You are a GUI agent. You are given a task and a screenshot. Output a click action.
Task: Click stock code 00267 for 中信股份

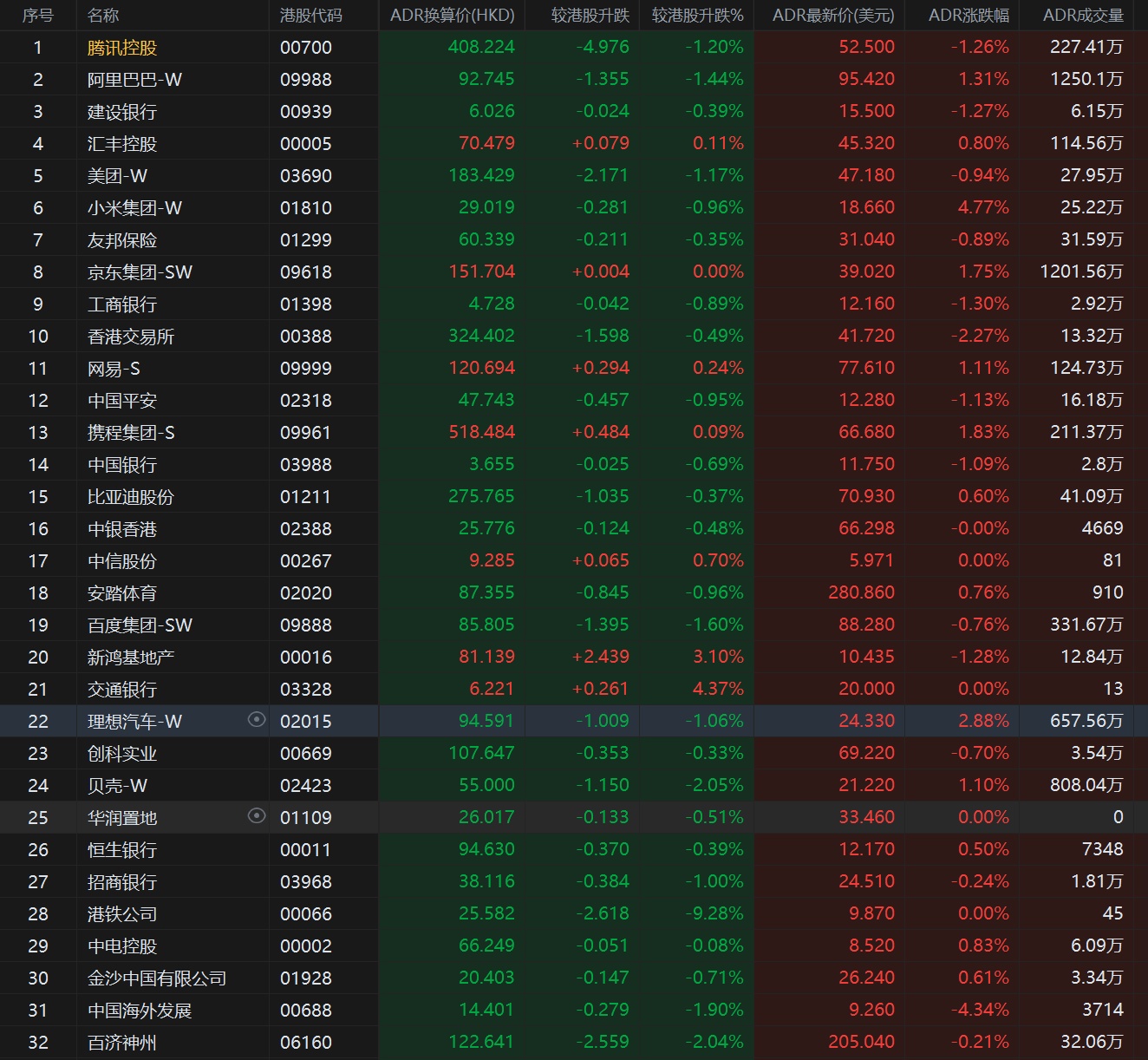[x=306, y=561]
